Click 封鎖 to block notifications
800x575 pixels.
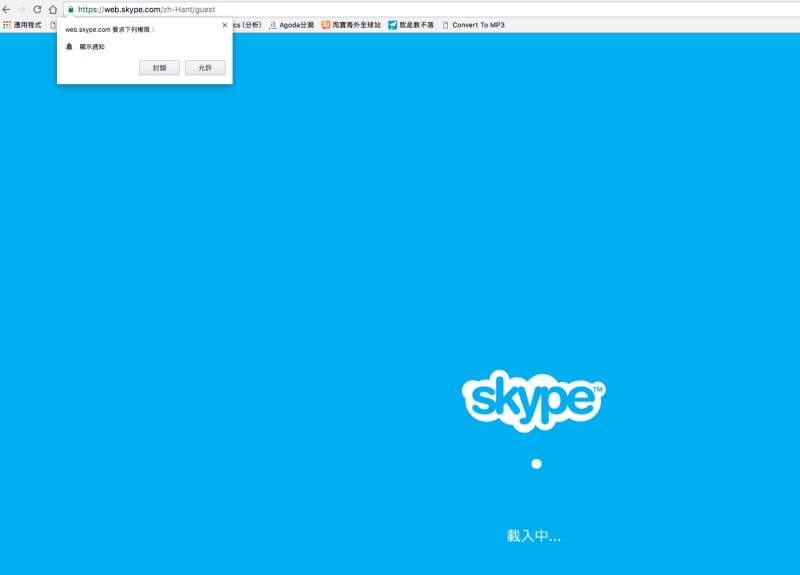pyautogui.click(x=159, y=67)
